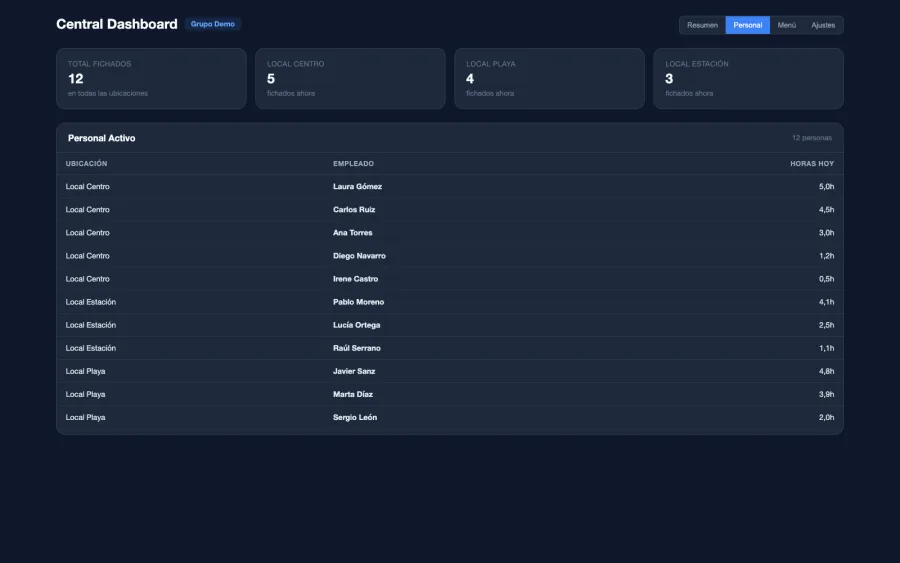The height and width of the screenshot is (563, 900).
Task: Click Local Estación in Lucía Ortega's row
Action: coord(91,325)
